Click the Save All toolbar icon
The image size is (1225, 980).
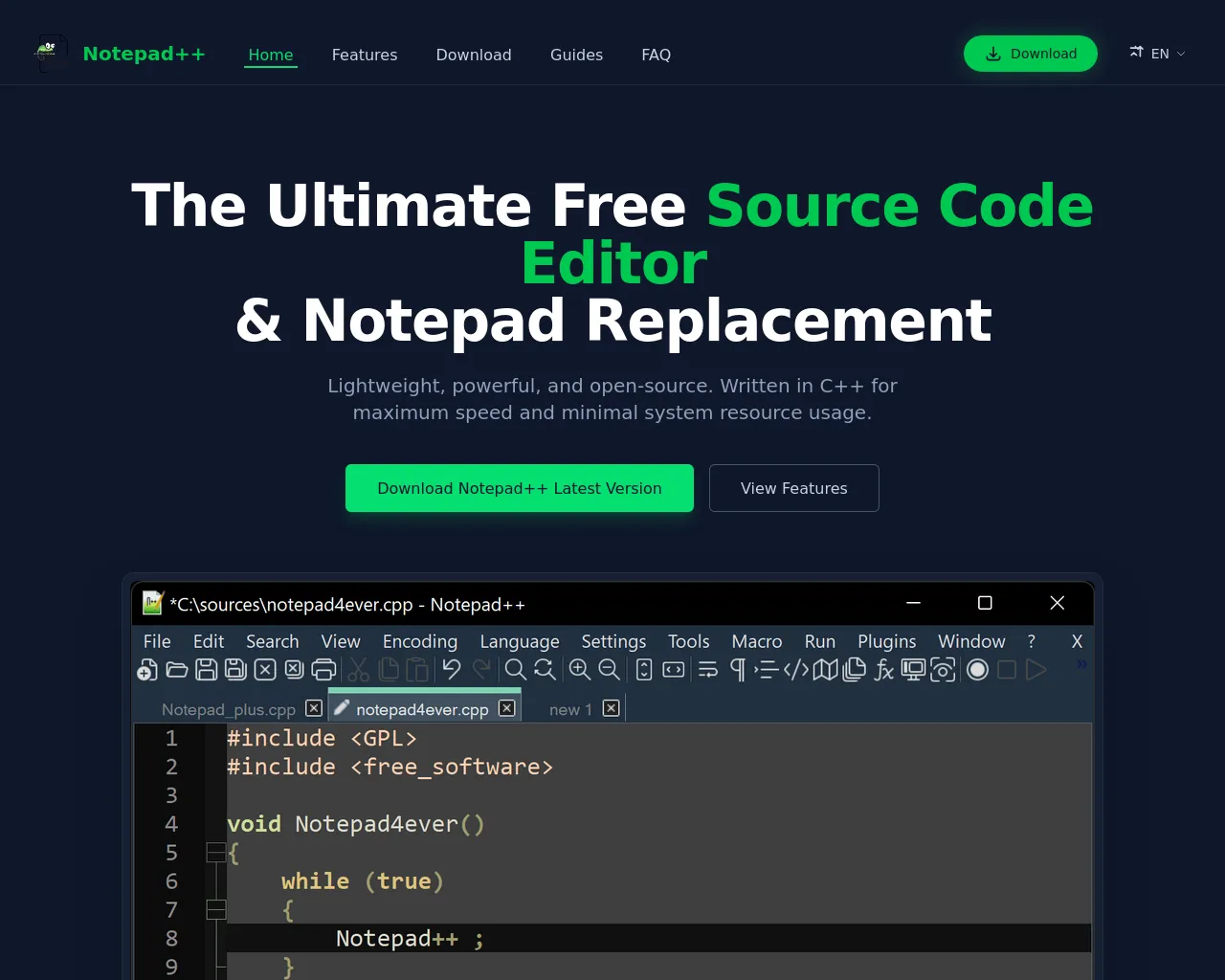(x=235, y=670)
